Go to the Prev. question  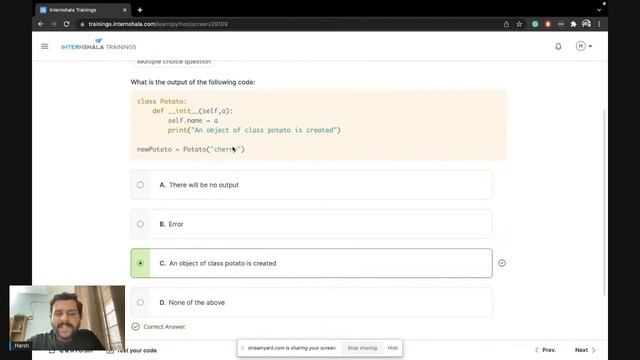point(545,350)
